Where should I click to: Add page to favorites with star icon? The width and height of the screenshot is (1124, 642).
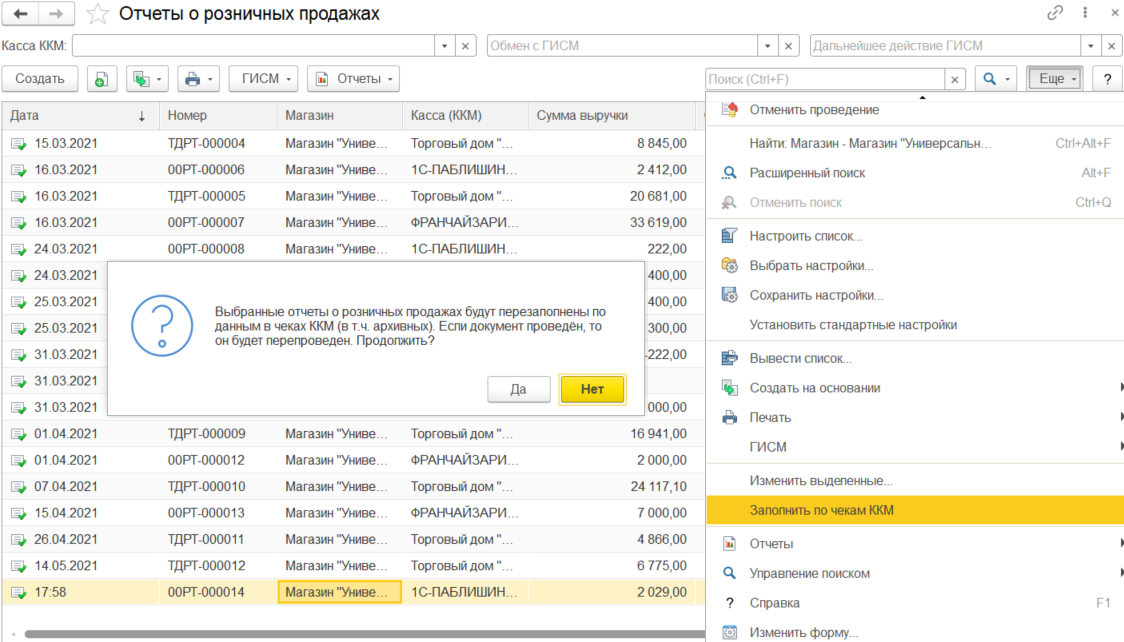tap(97, 14)
